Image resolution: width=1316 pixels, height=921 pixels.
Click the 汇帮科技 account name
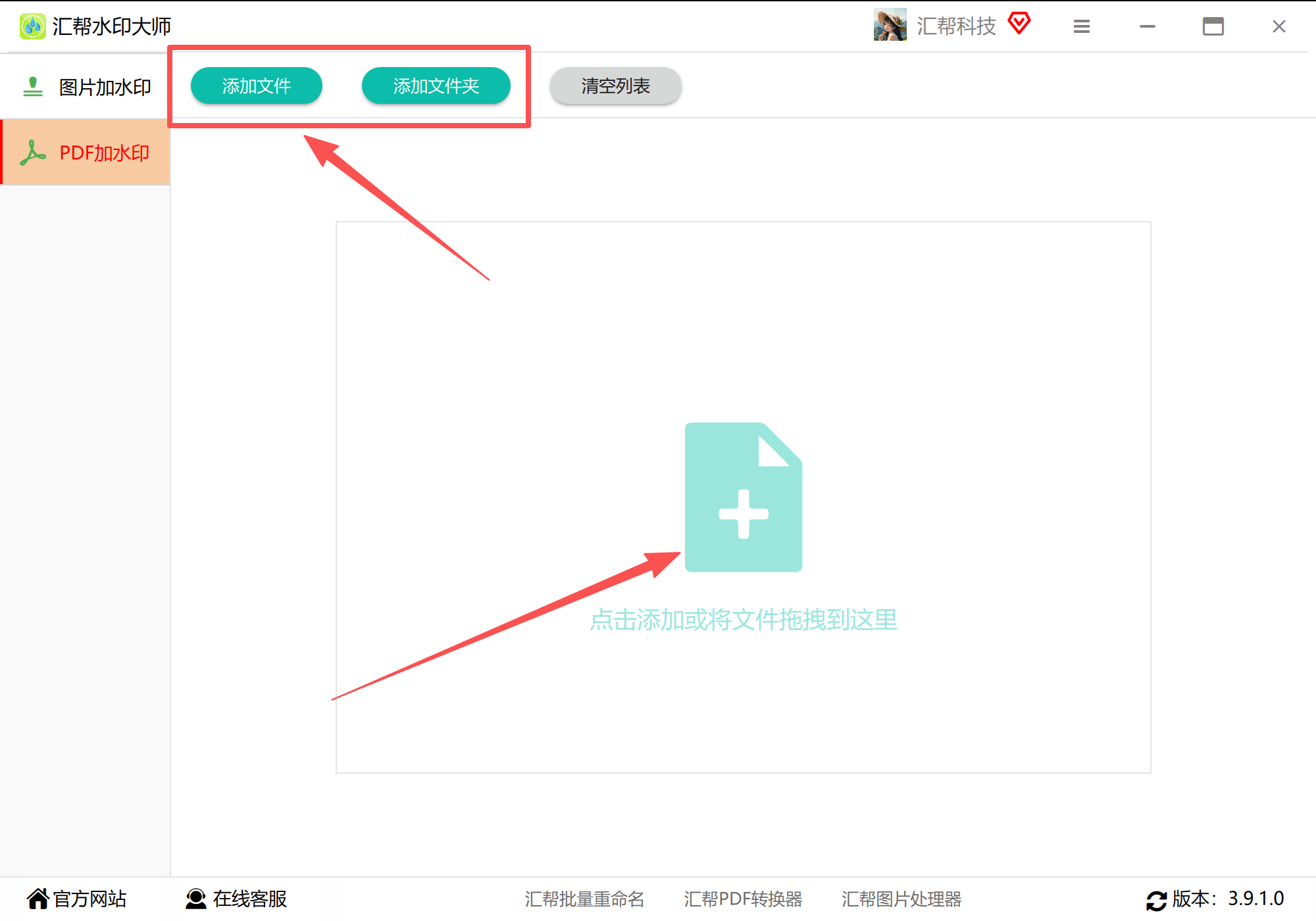[x=957, y=25]
